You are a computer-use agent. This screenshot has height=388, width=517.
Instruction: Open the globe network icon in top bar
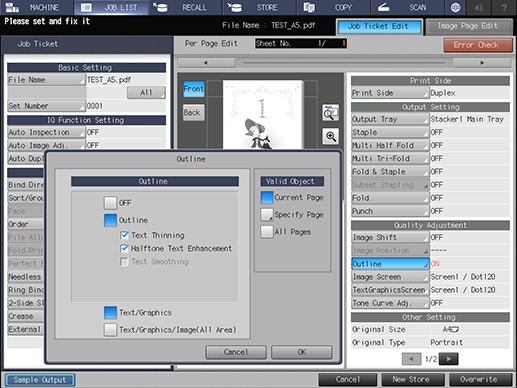pos(455,7)
